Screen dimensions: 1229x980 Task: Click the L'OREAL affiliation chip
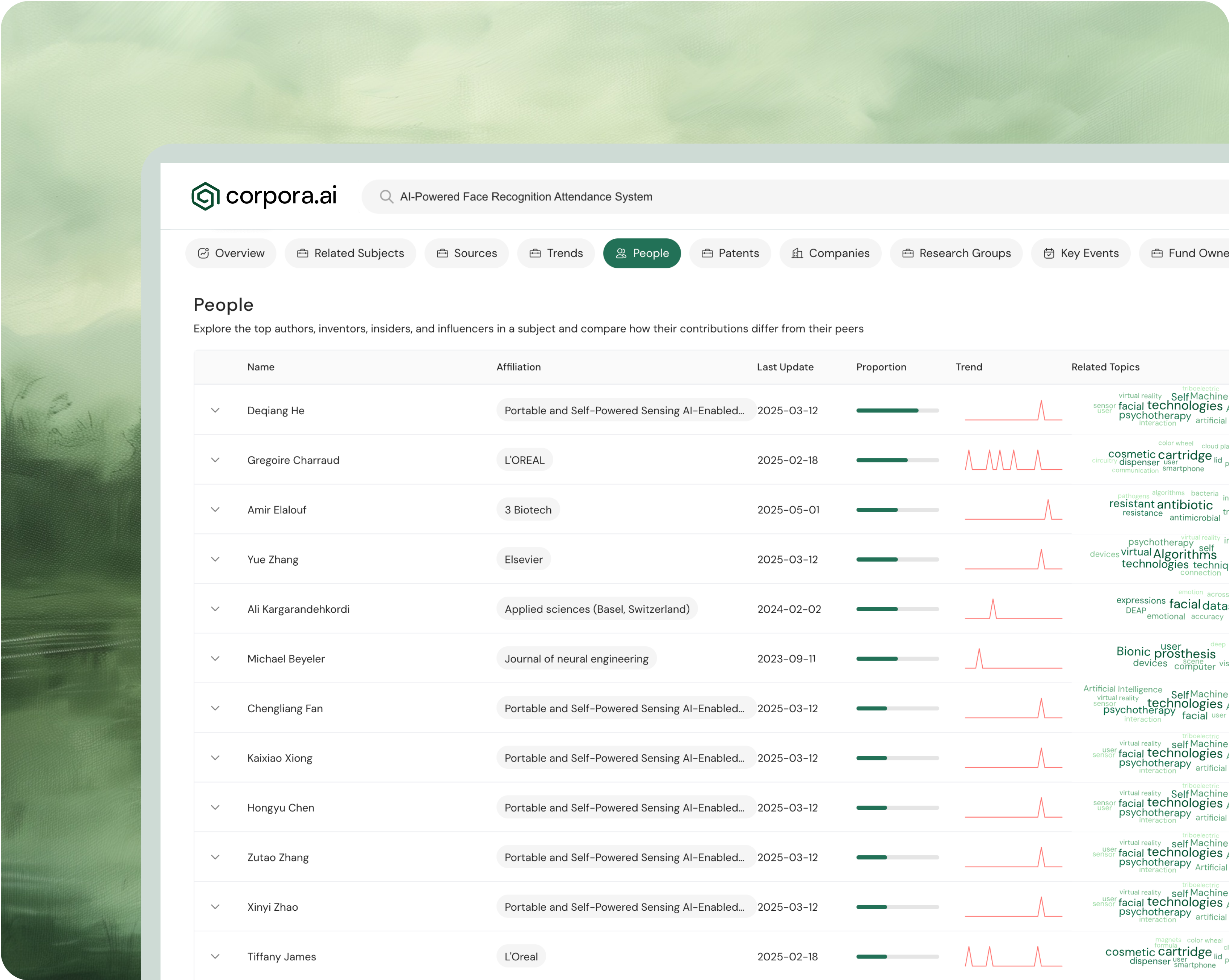coord(524,459)
